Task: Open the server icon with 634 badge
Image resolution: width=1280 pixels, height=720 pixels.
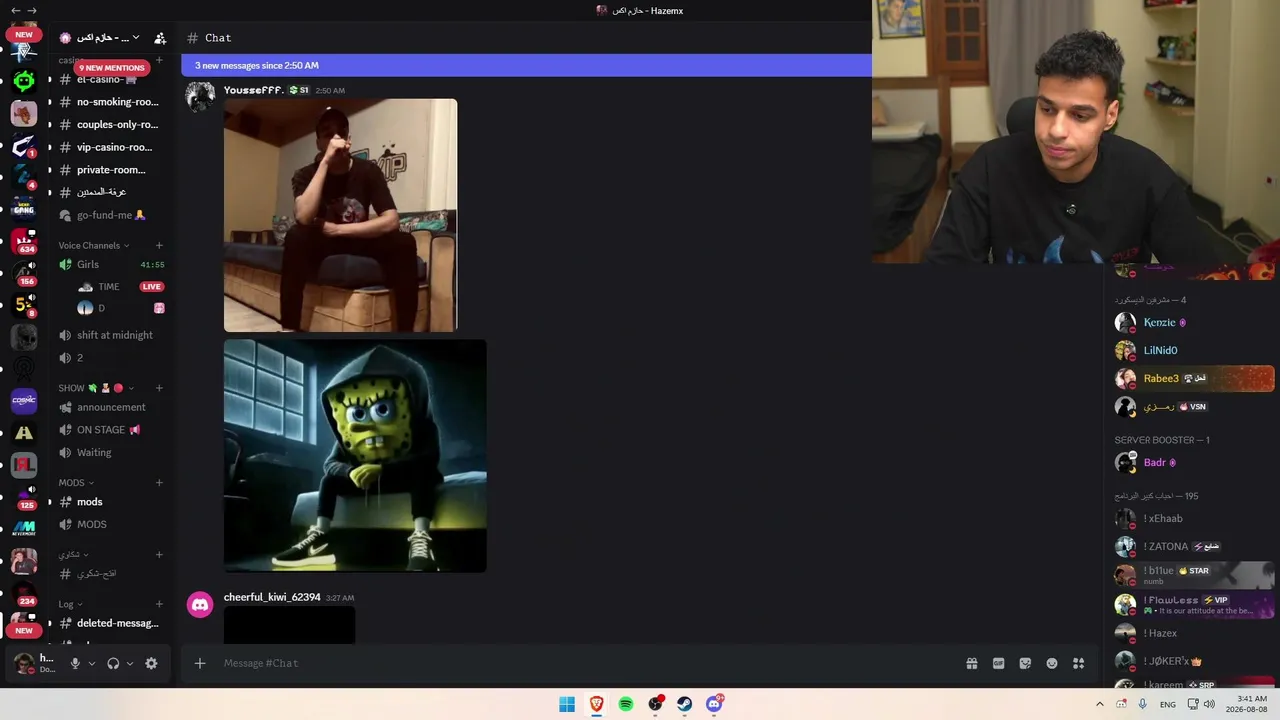Action: coord(24,241)
